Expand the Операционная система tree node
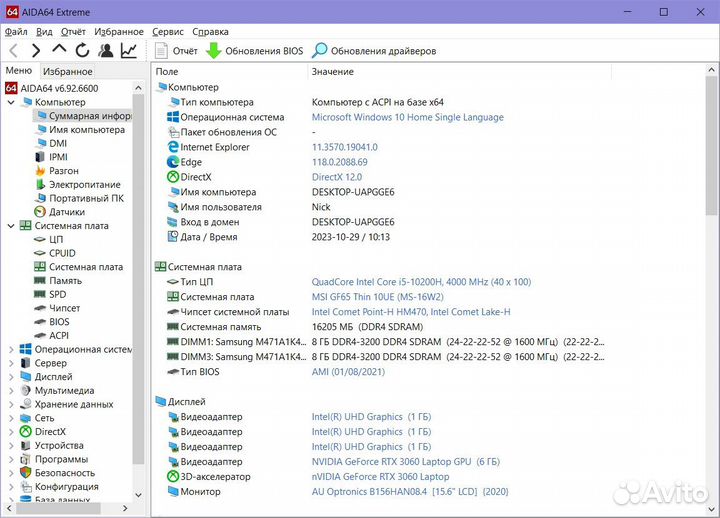 11,349
